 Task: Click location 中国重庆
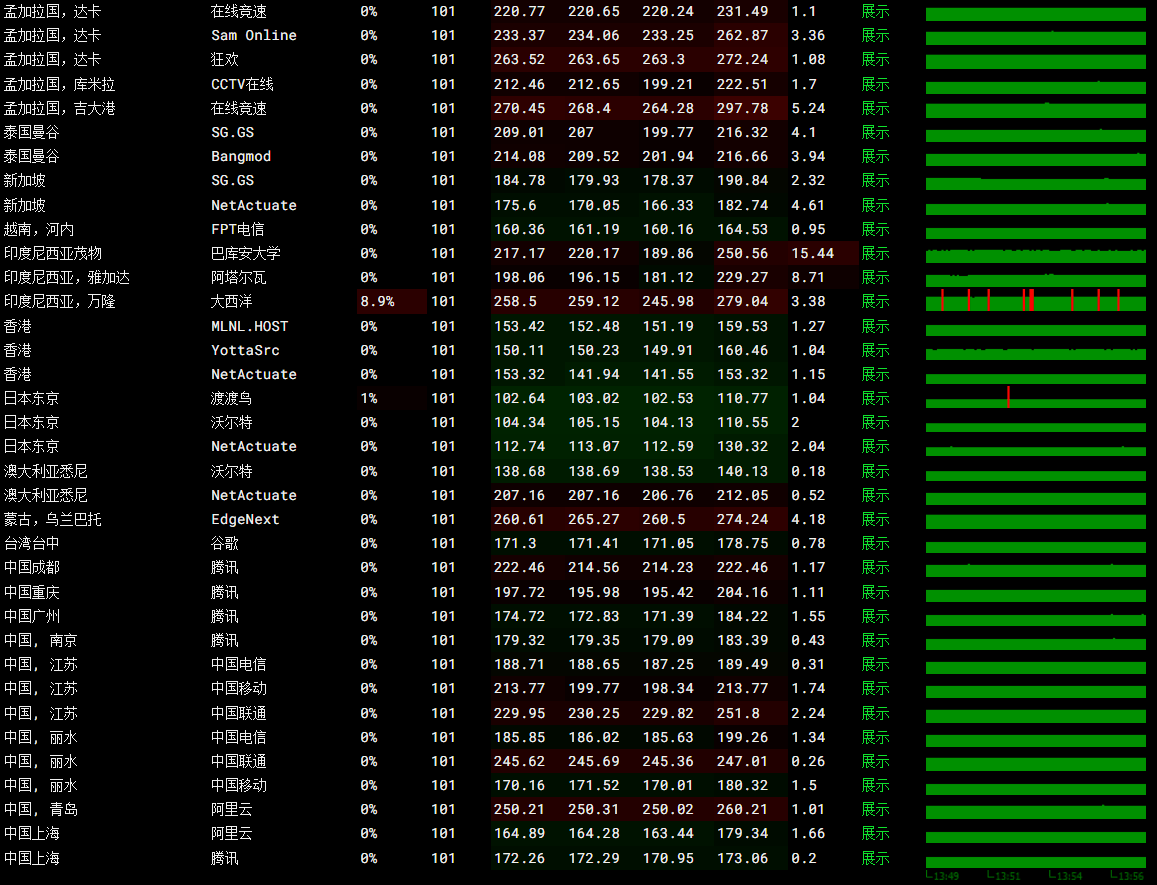[32, 592]
